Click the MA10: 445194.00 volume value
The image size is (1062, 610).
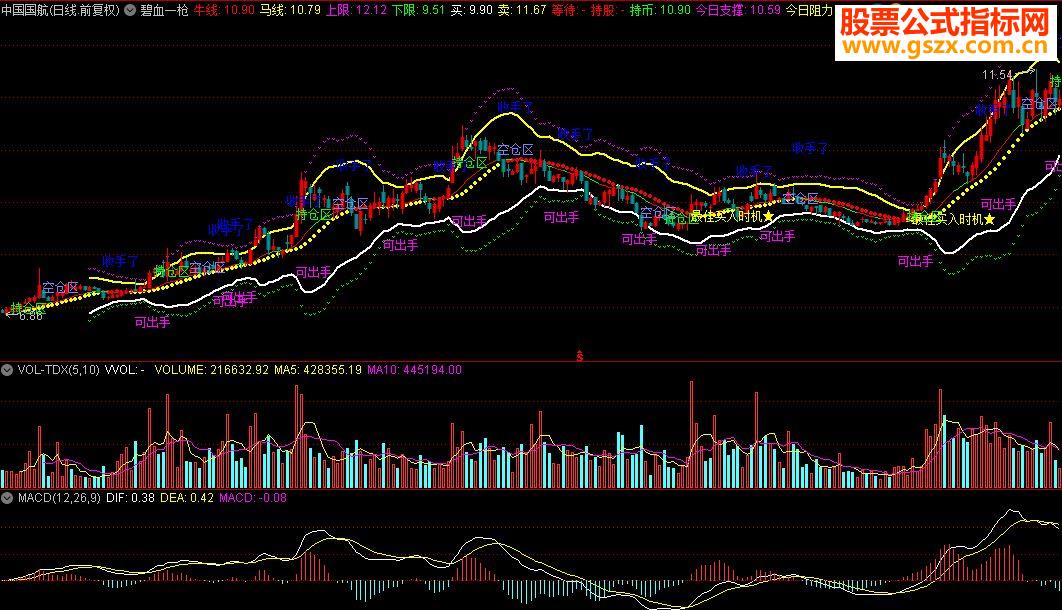coord(415,370)
